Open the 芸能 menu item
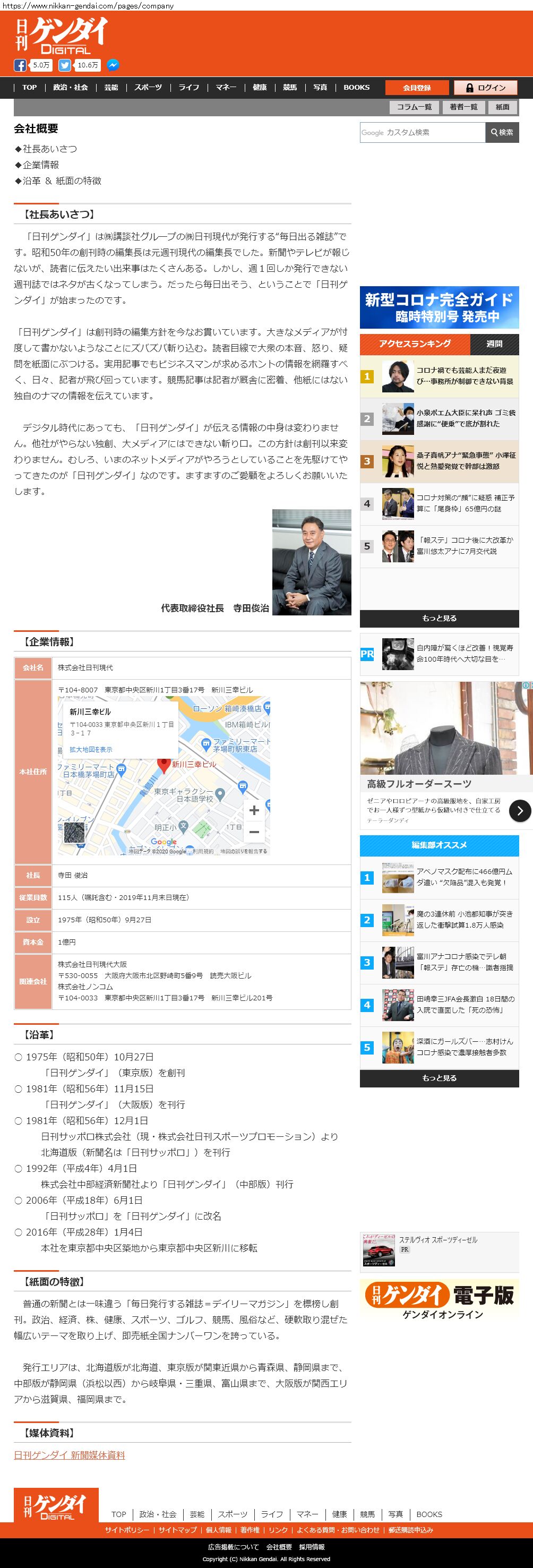 click(x=111, y=88)
